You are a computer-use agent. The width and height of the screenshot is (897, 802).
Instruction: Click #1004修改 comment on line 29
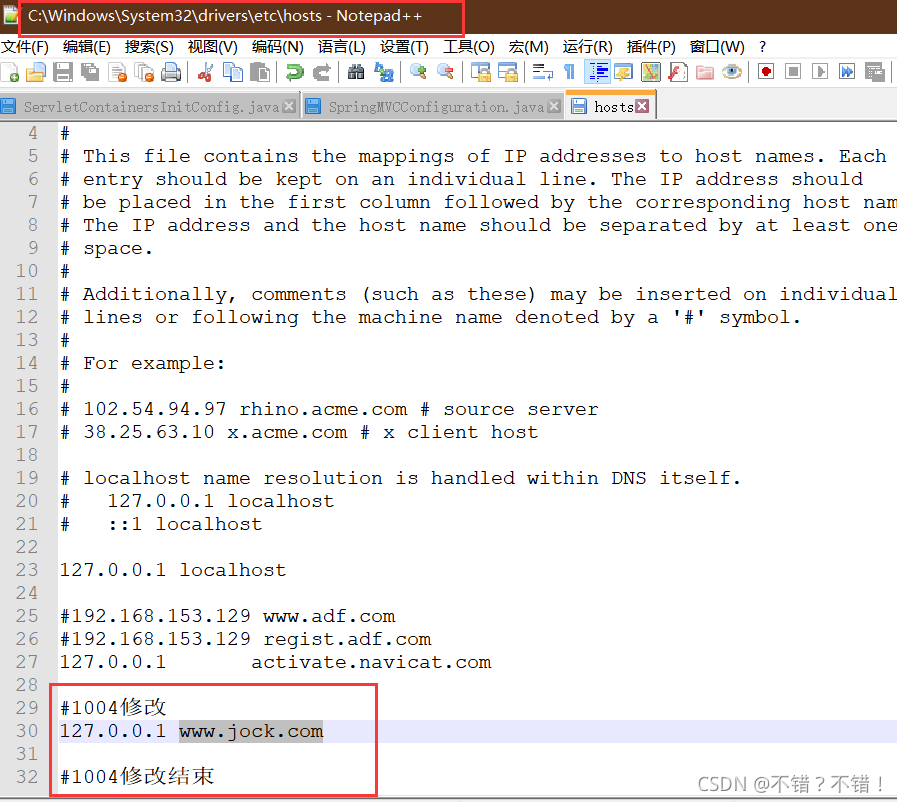click(x=113, y=708)
